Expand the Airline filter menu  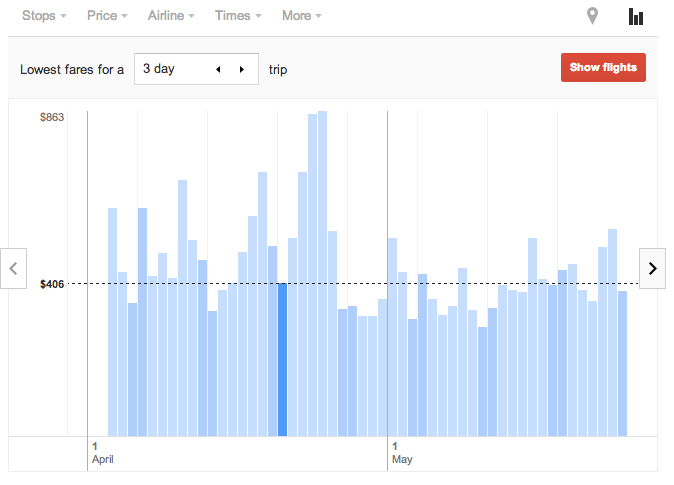click(x=170, y=16)
